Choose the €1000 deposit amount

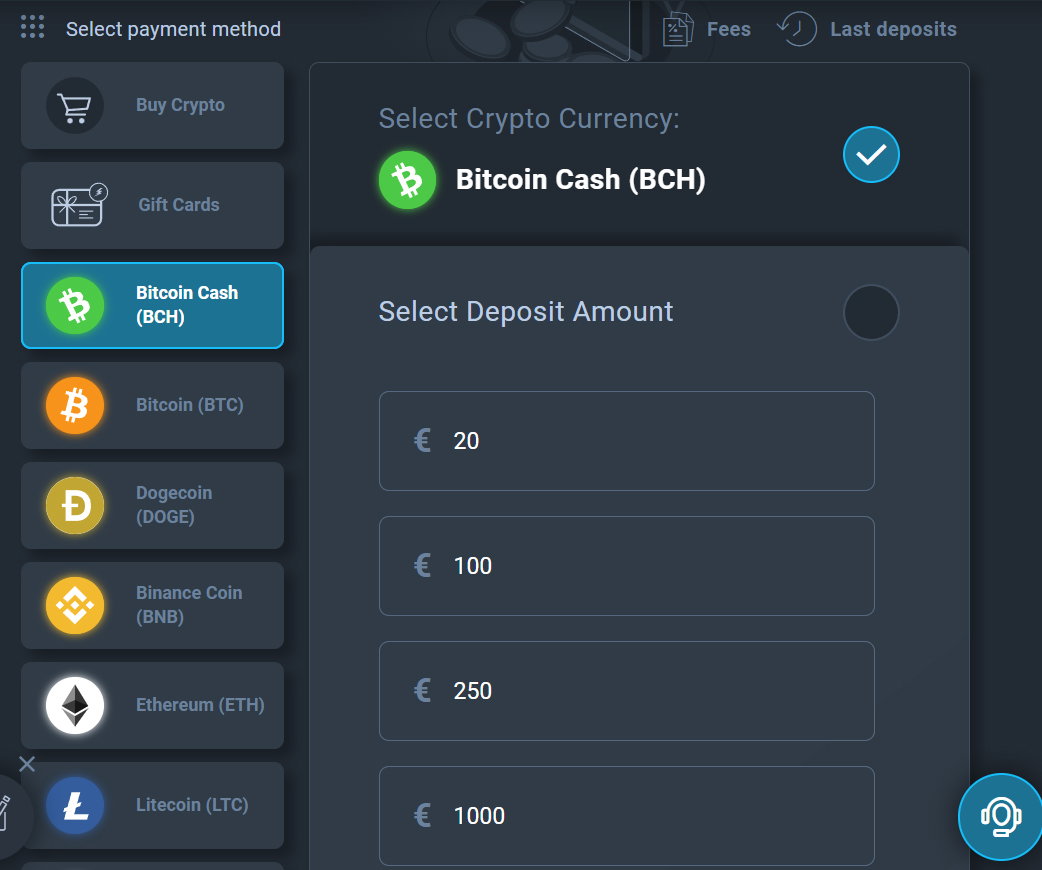(627, 816)
